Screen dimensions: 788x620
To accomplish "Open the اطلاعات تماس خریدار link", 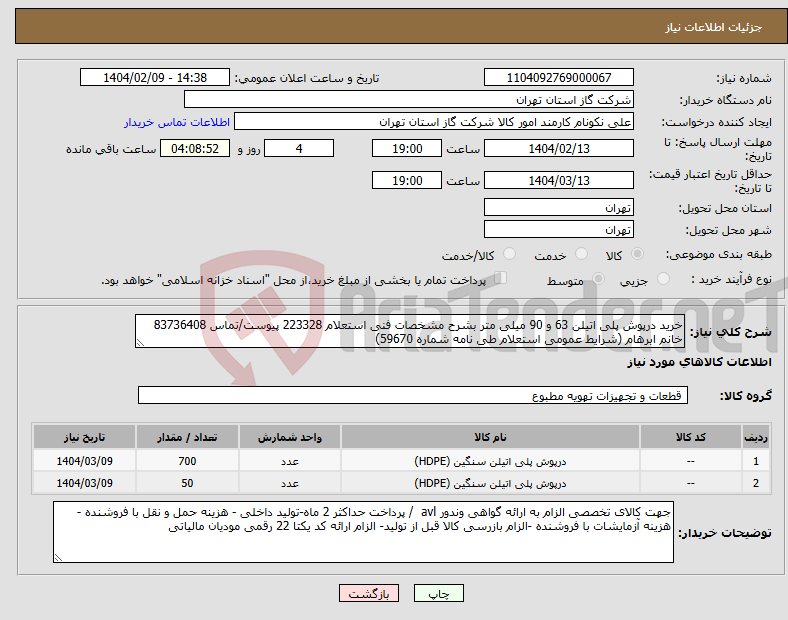I will coord(177,122).
